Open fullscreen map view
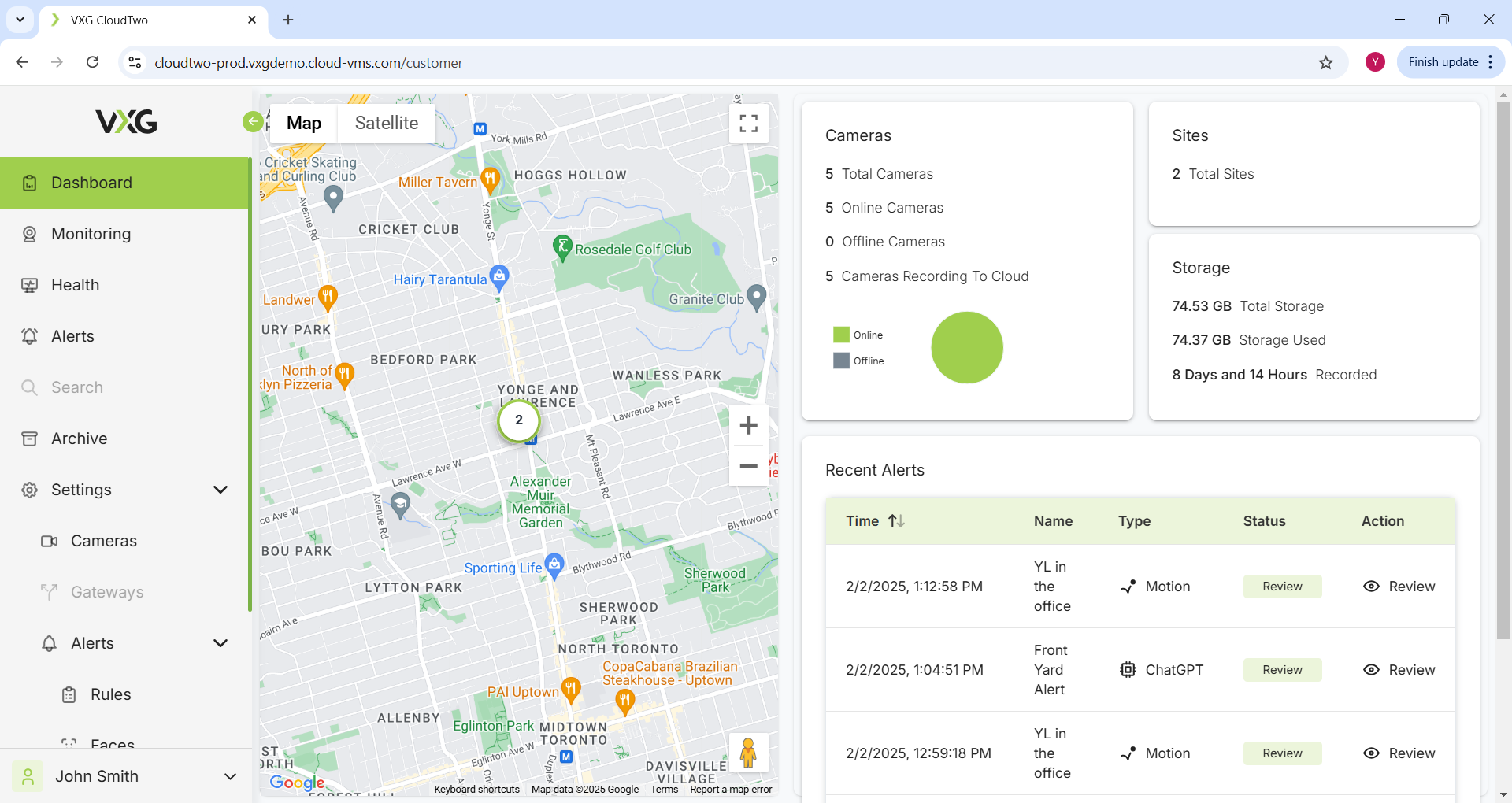 point(748,124)
